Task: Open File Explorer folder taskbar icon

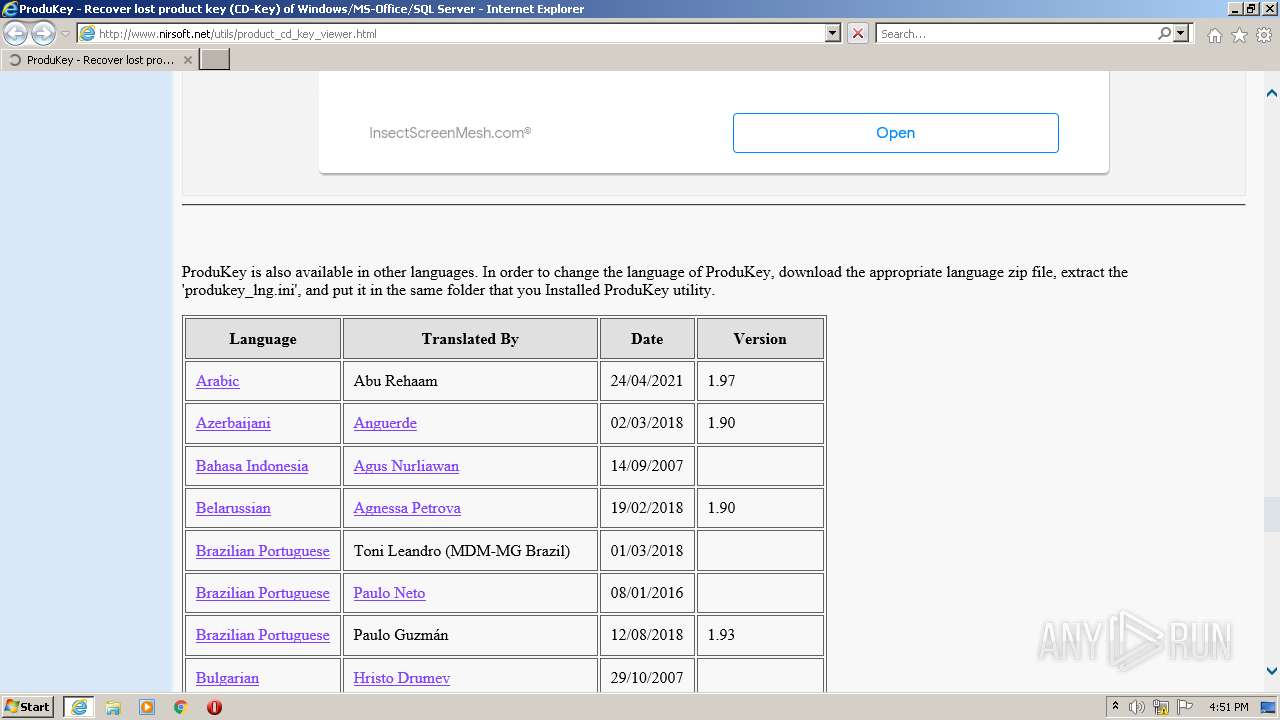Action: (x=113, y=707)
